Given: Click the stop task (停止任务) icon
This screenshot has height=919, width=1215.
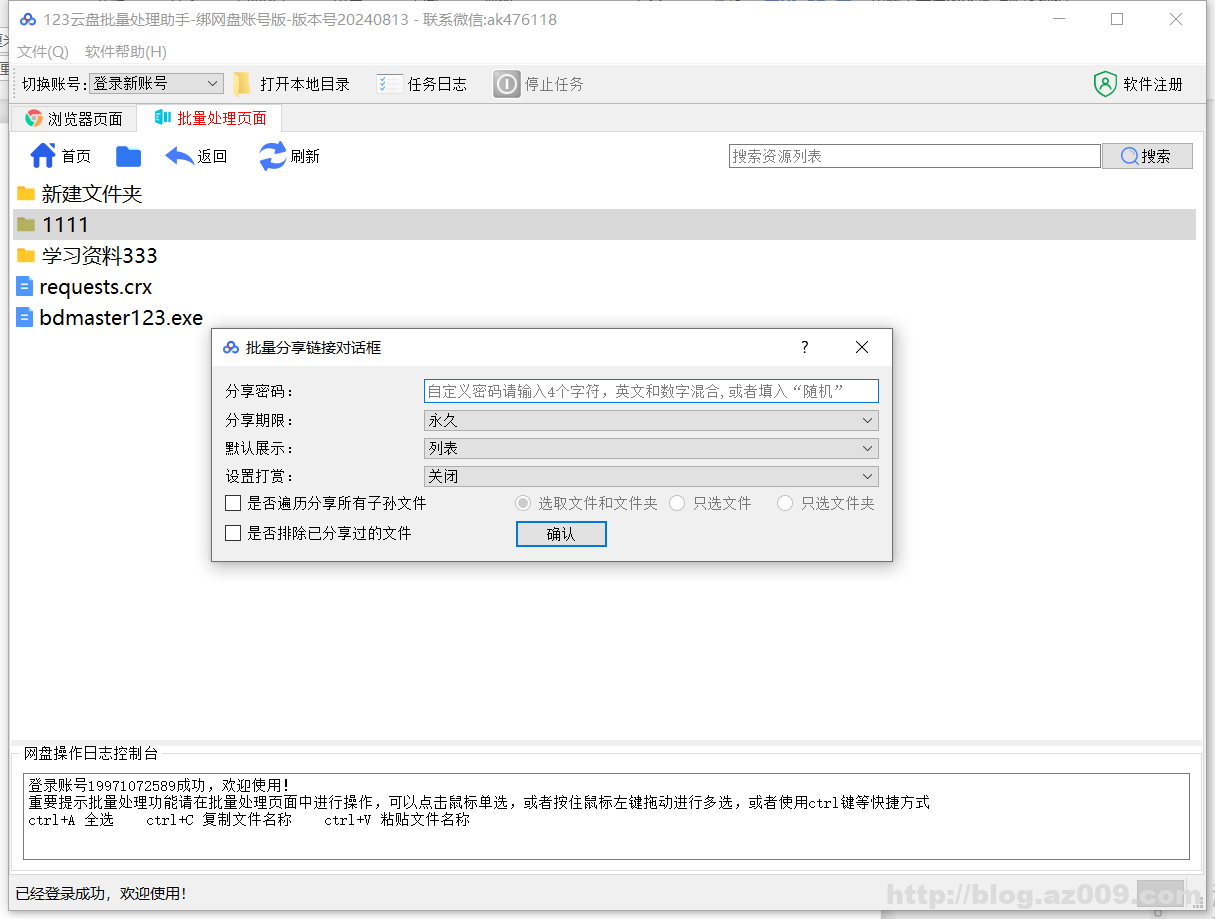Looking at the screenshot, I should click(507, 84).
